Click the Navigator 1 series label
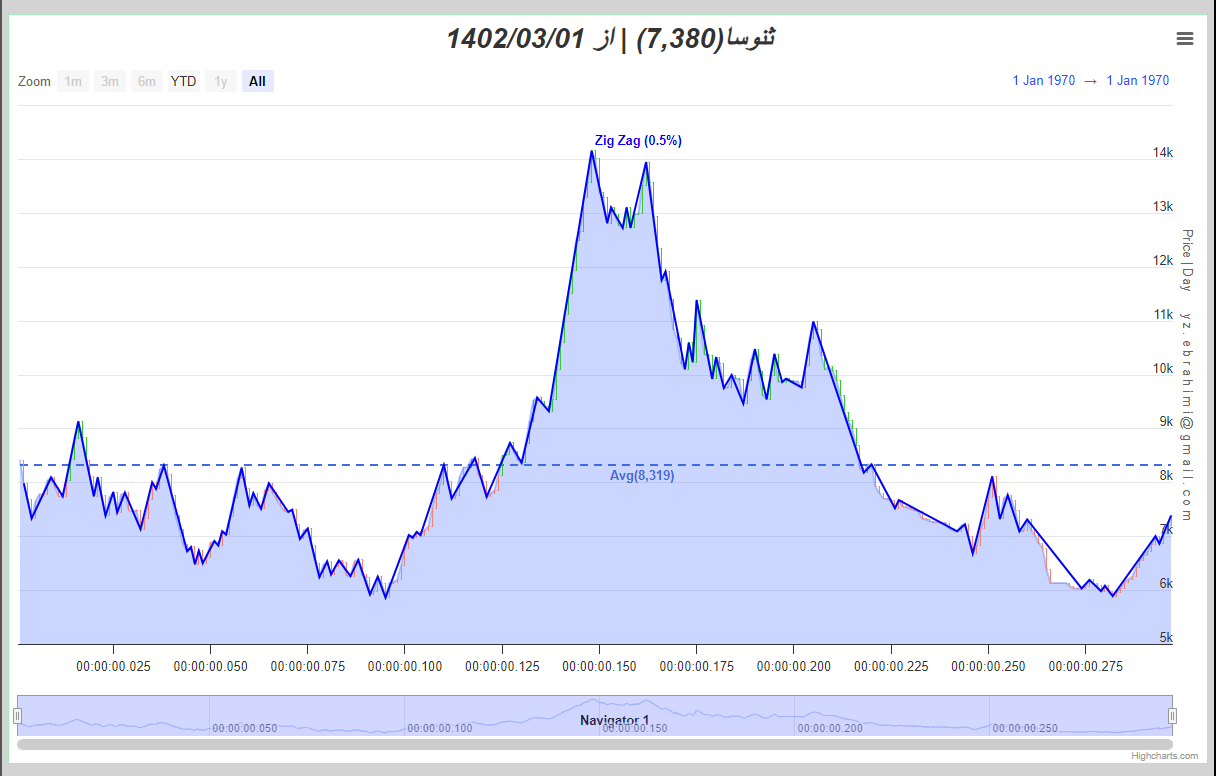This screenshot has width=1216, height=779. [x=614, y=720]
